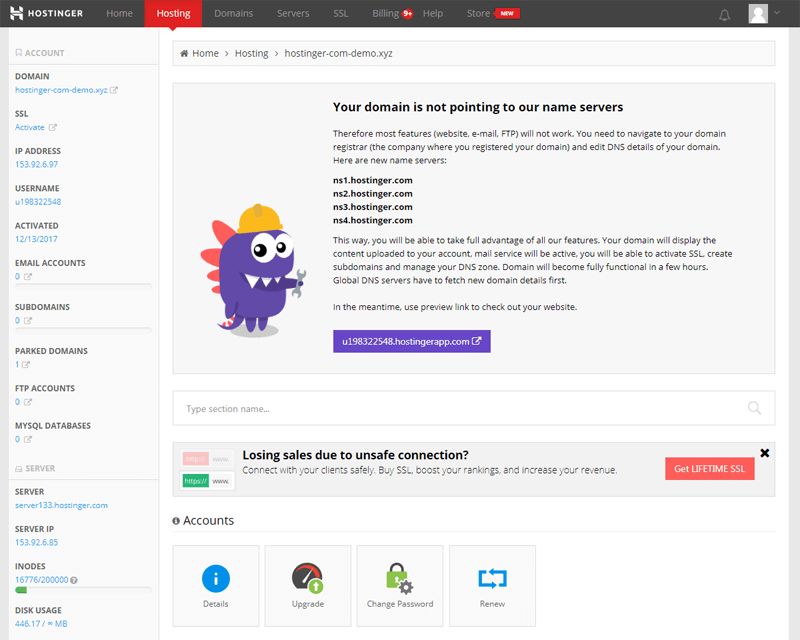800x640 pixels.
Task: Open the Details account icon
Action: (215, 578)
